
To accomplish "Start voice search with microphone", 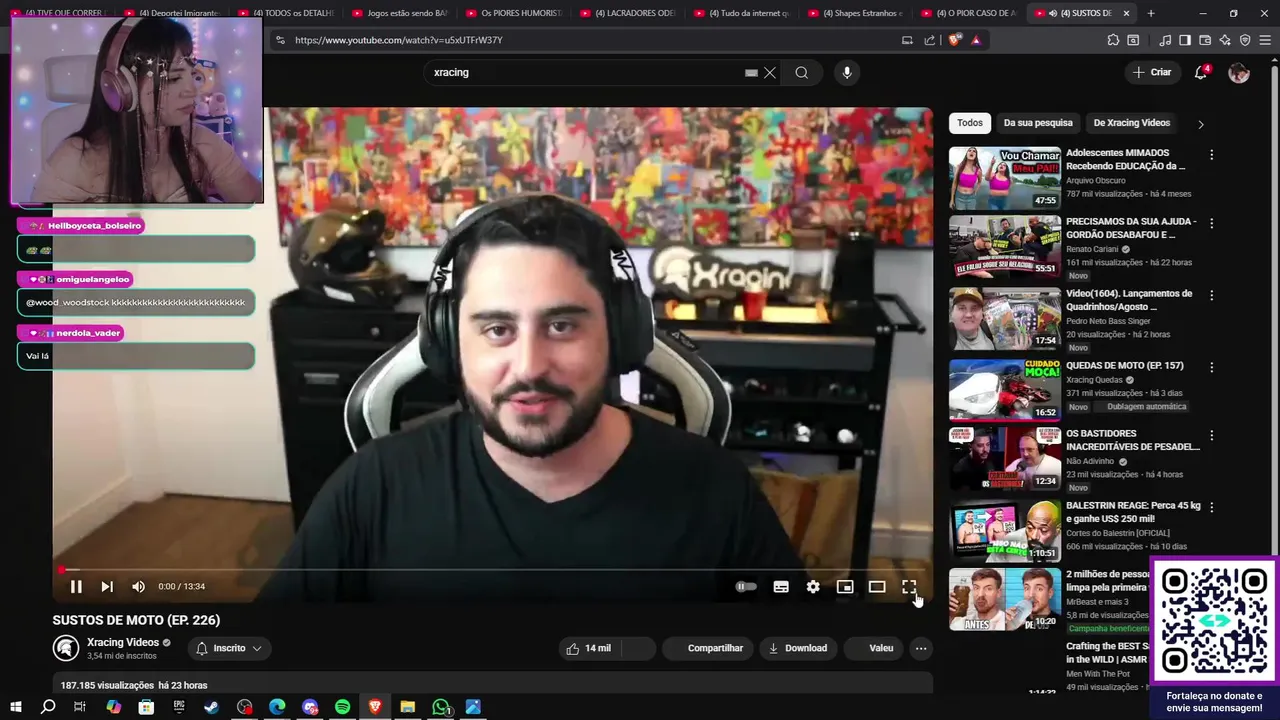I will [847, 72].
